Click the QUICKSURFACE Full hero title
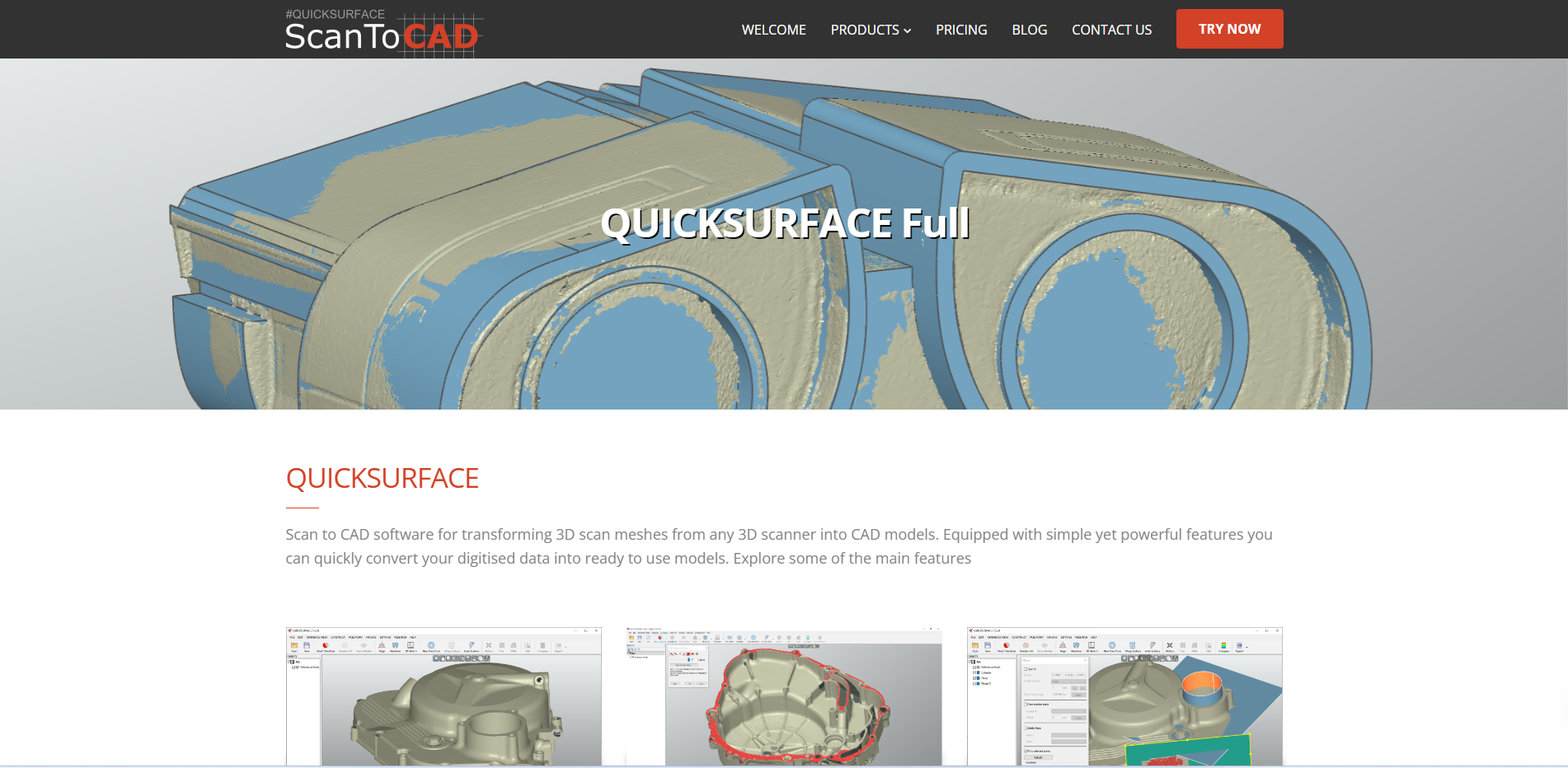Image resolution: width=1568 pixels, height=768 pixels. pyautogui.click(x=785, y=223)
